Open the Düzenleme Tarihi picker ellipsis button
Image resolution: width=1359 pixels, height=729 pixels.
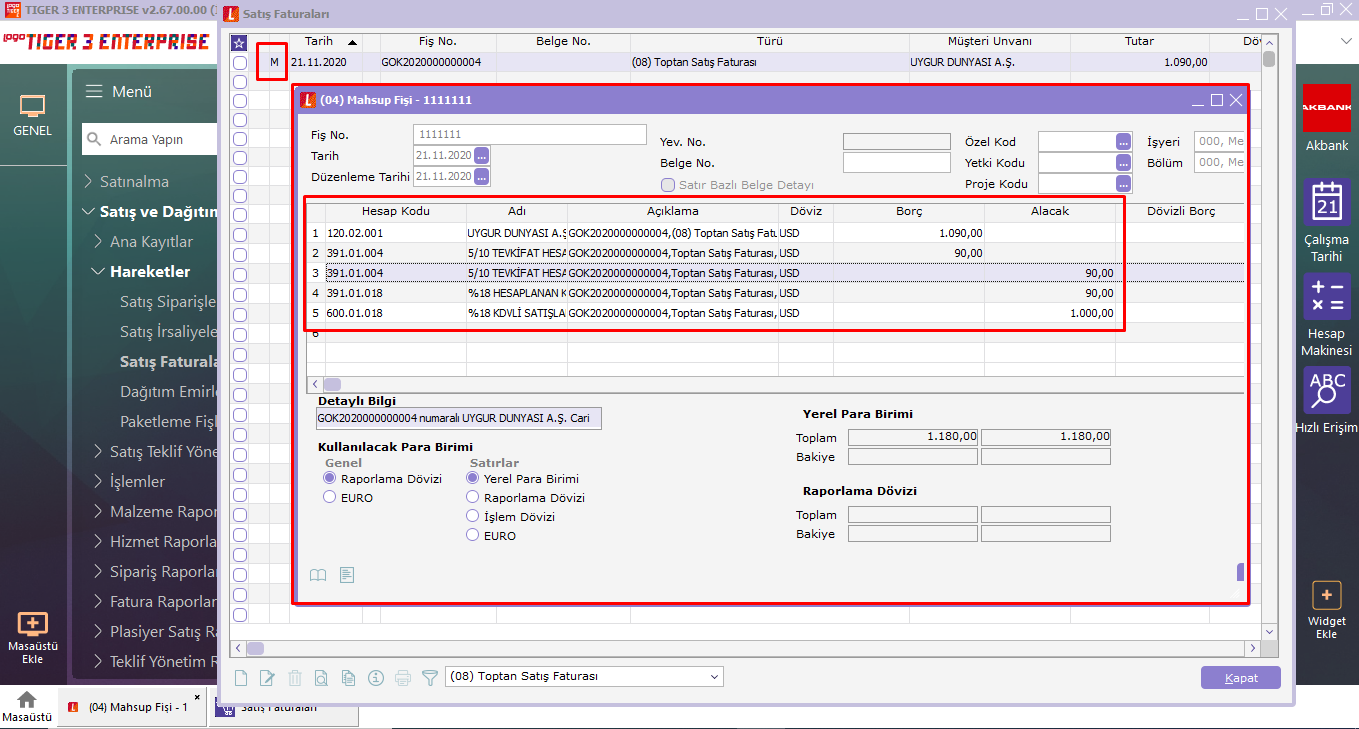tap(482, 176)
